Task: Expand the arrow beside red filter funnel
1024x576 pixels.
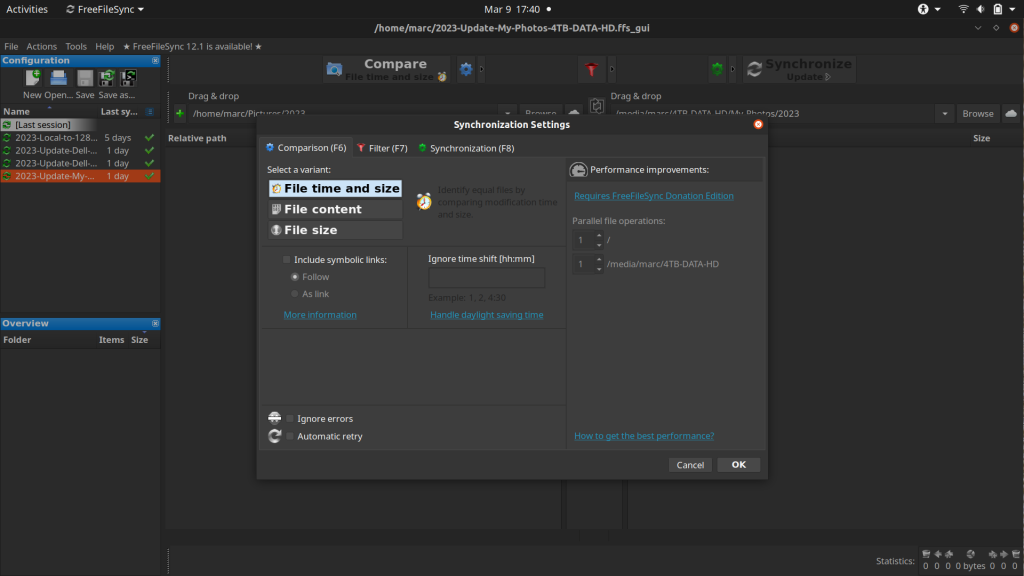Action: coord(612,69)
